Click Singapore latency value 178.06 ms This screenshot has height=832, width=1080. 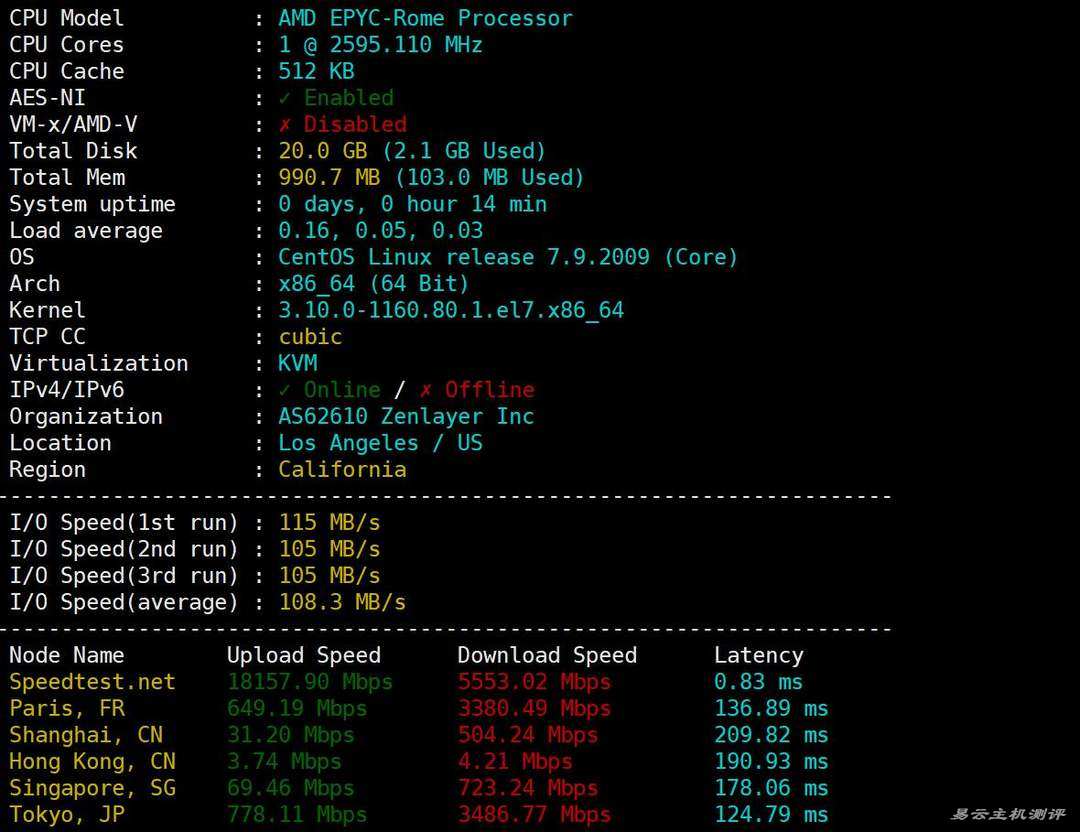click(x=771, y=788)
